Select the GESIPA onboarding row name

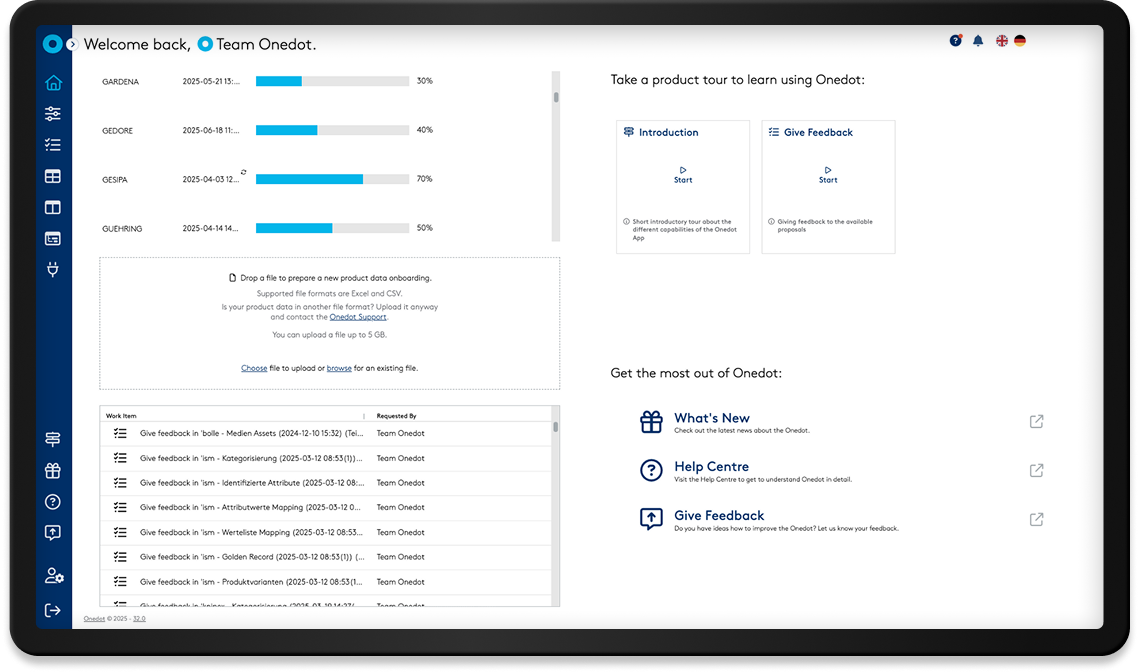115,180
